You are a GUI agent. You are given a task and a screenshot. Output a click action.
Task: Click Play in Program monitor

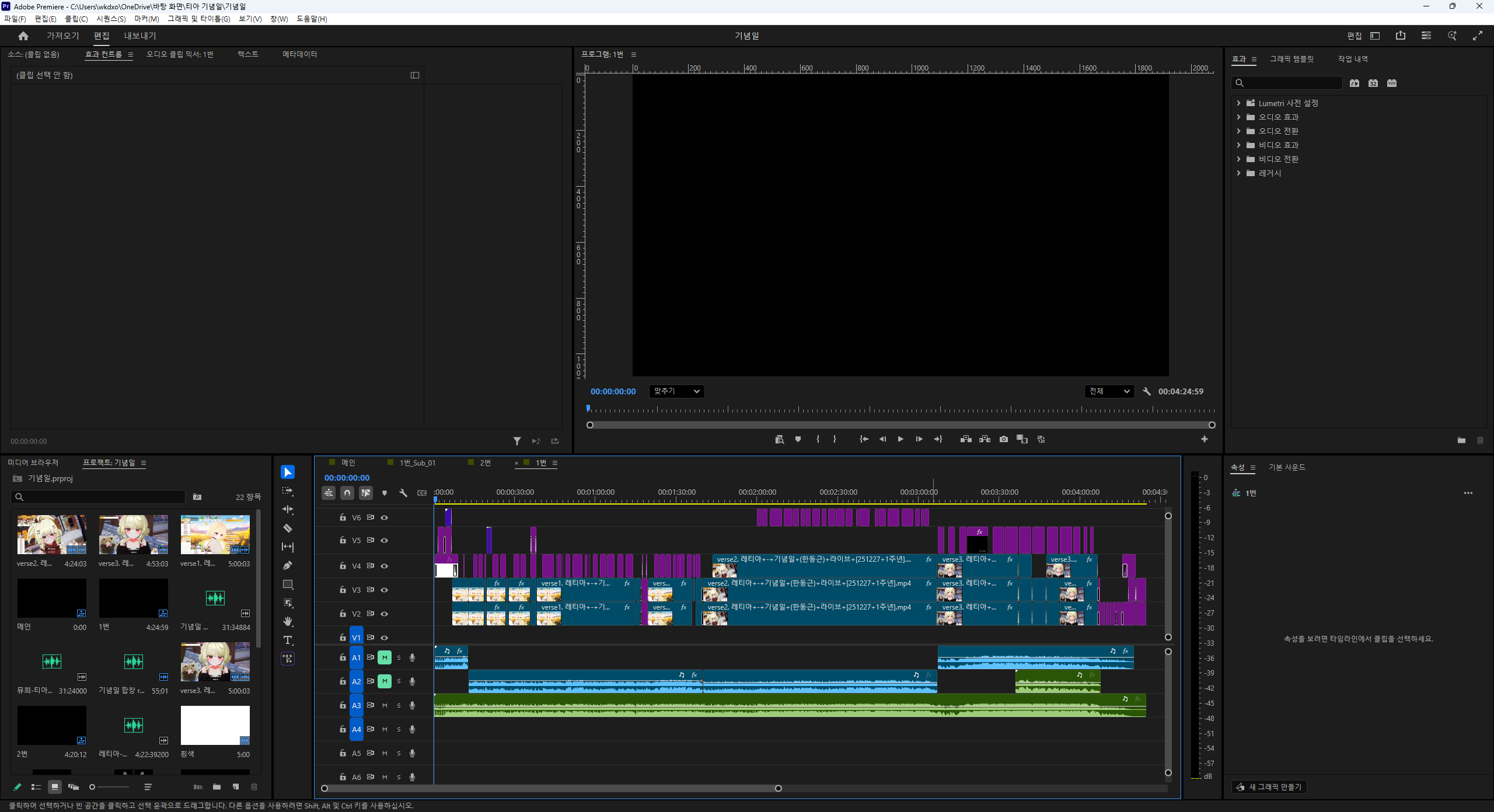point(900,439)
